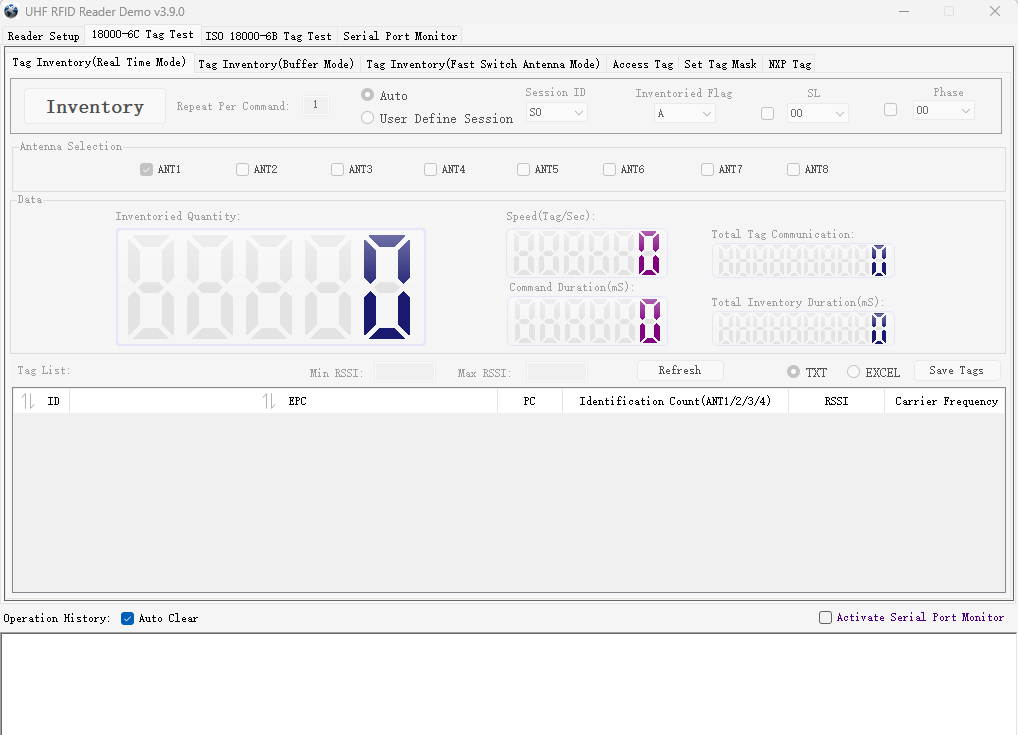Click the Command Duration (mS) display

[587, 321]
